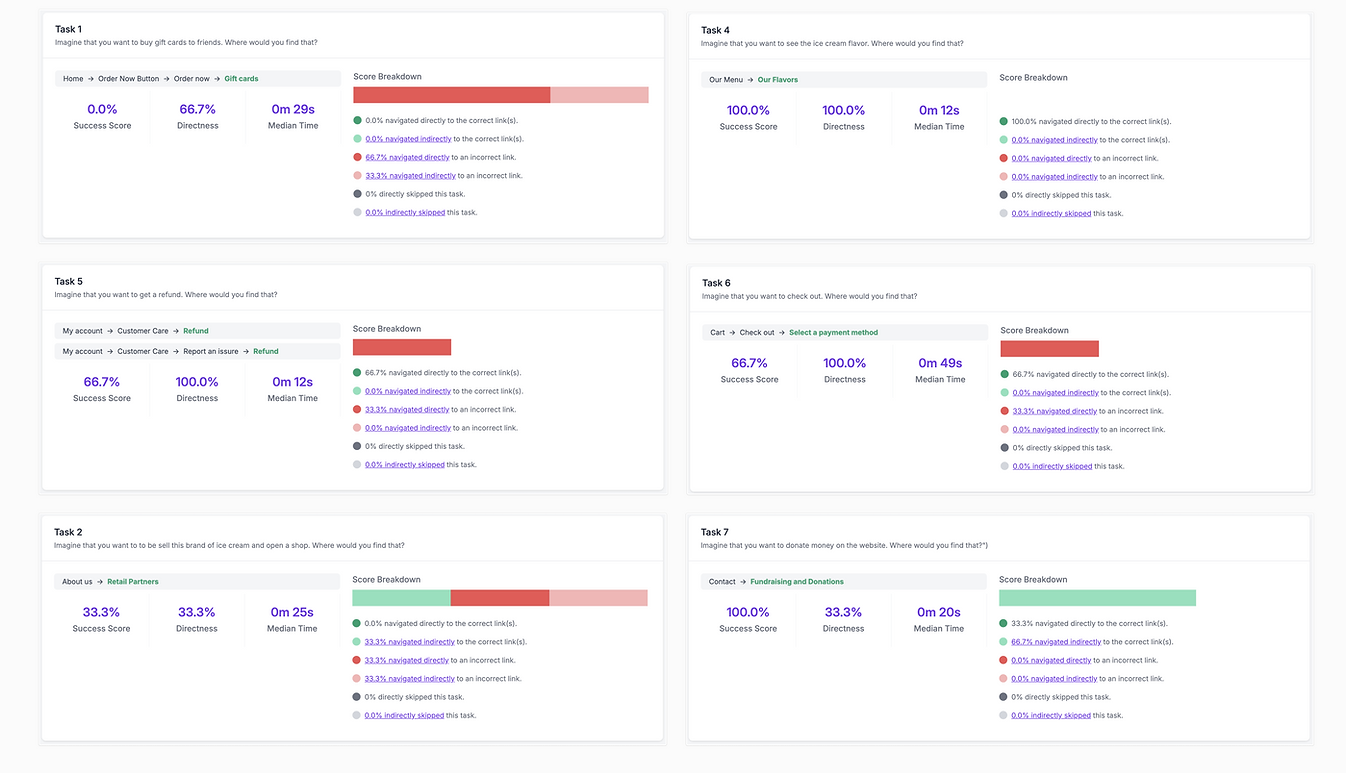The image size is (1346, 773).
Task: Click the 'Task 2' card title
Action: coord(68,532)
